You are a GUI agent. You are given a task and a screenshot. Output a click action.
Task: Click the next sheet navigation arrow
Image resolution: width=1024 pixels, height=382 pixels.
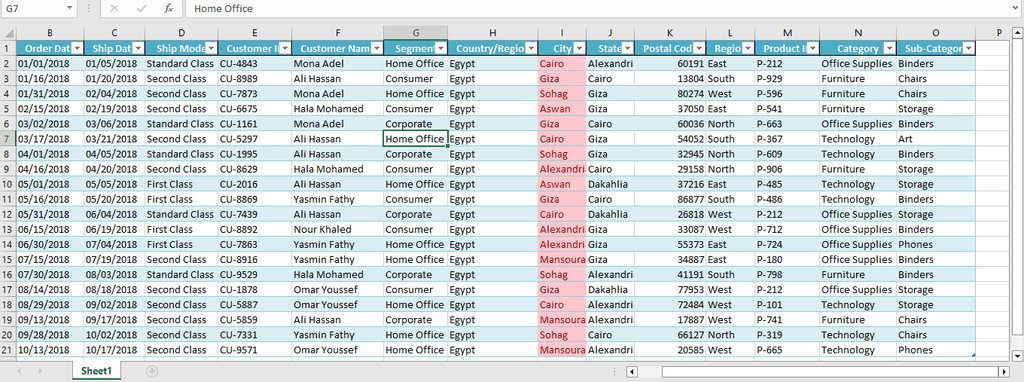coord(40,371)
